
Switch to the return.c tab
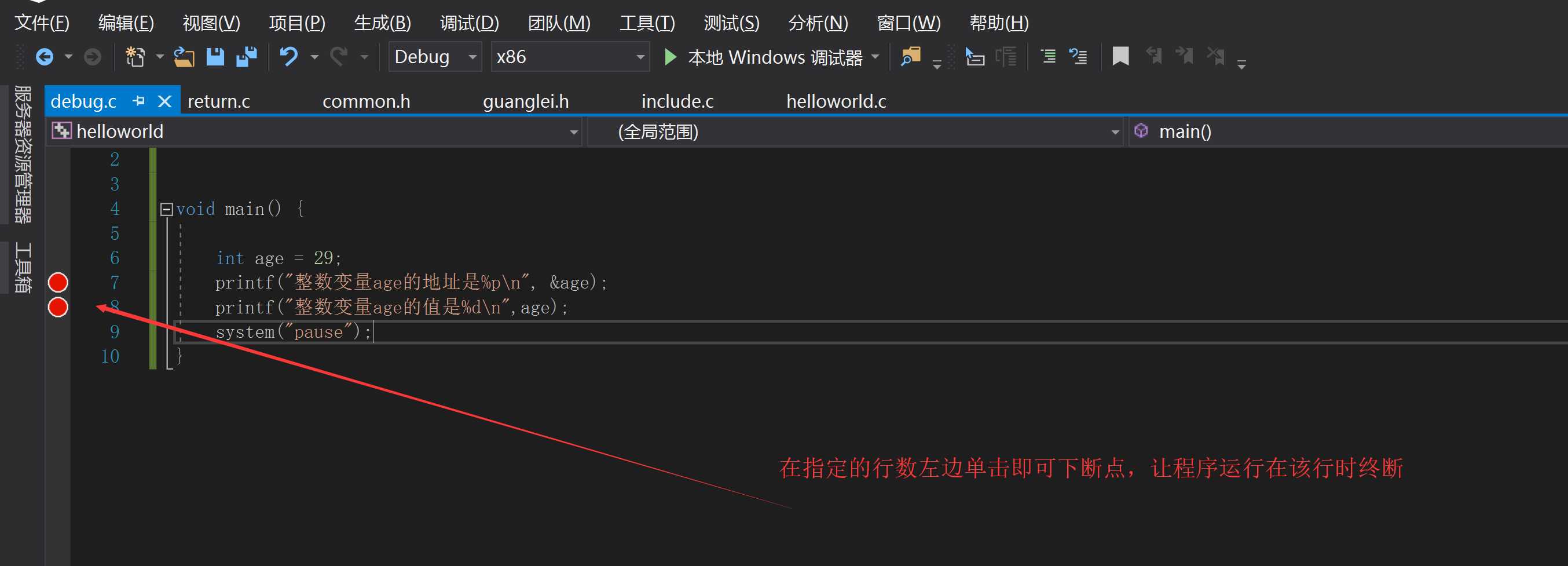click(x=218, y=101)
